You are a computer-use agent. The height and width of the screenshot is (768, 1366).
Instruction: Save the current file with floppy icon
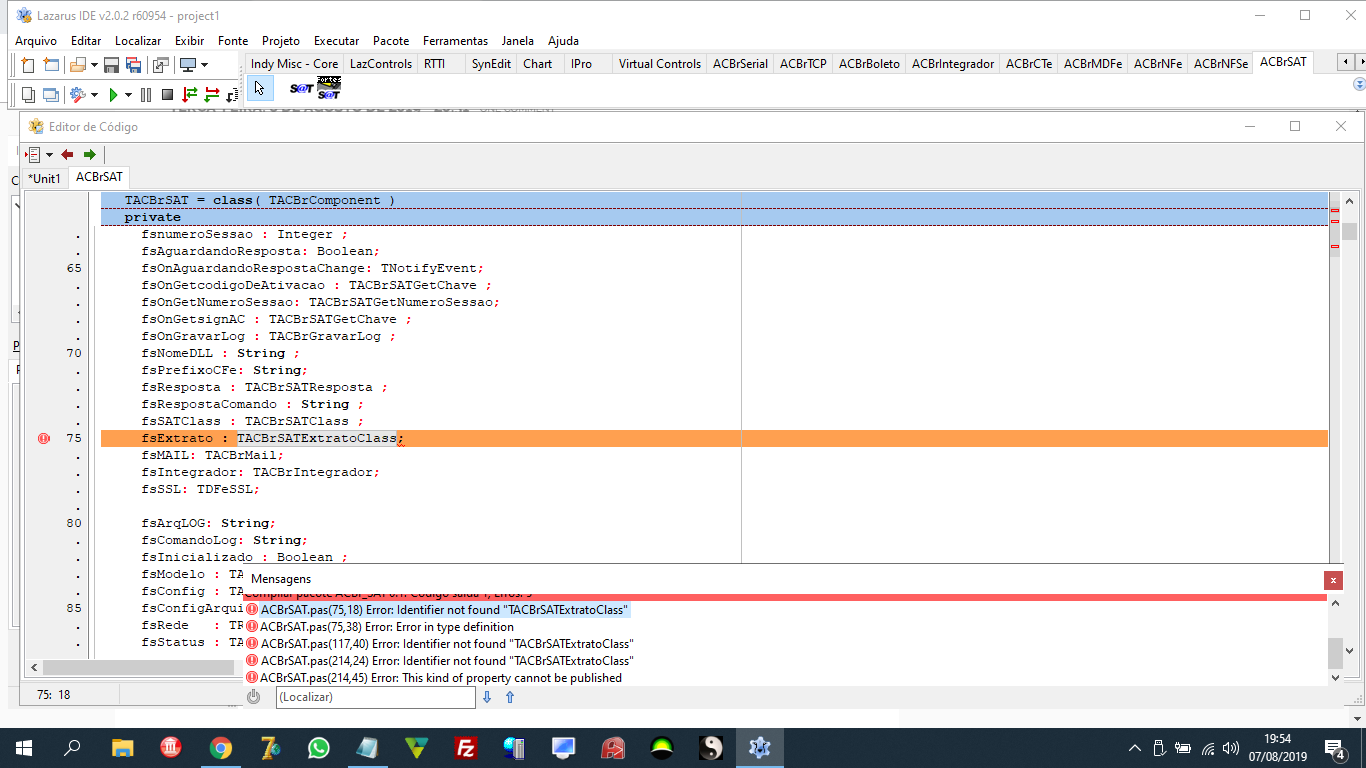pos(111,65)
